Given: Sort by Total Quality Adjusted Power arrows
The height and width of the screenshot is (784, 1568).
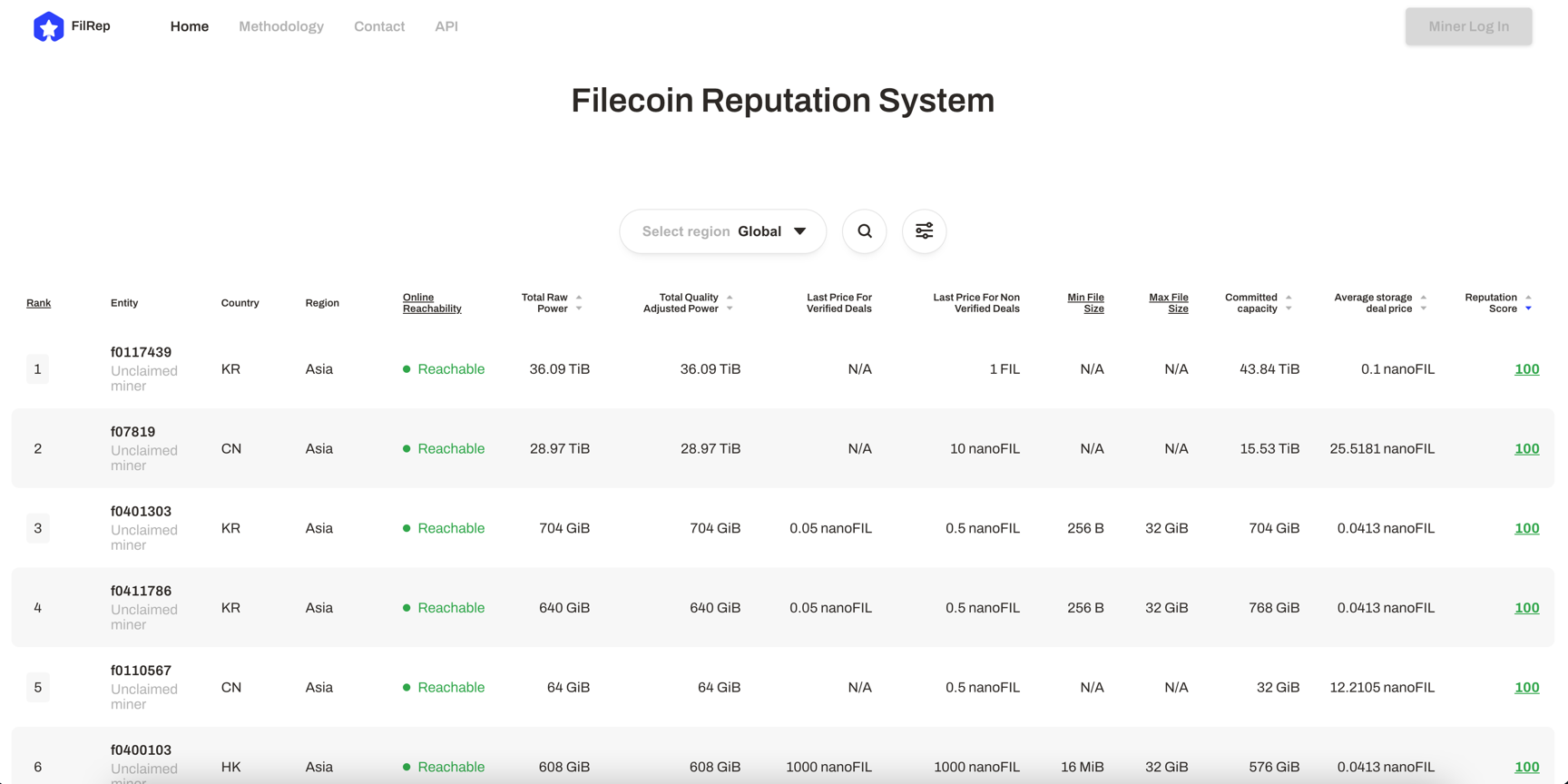Looking at the screenshot, I should (x=730, y=303).
